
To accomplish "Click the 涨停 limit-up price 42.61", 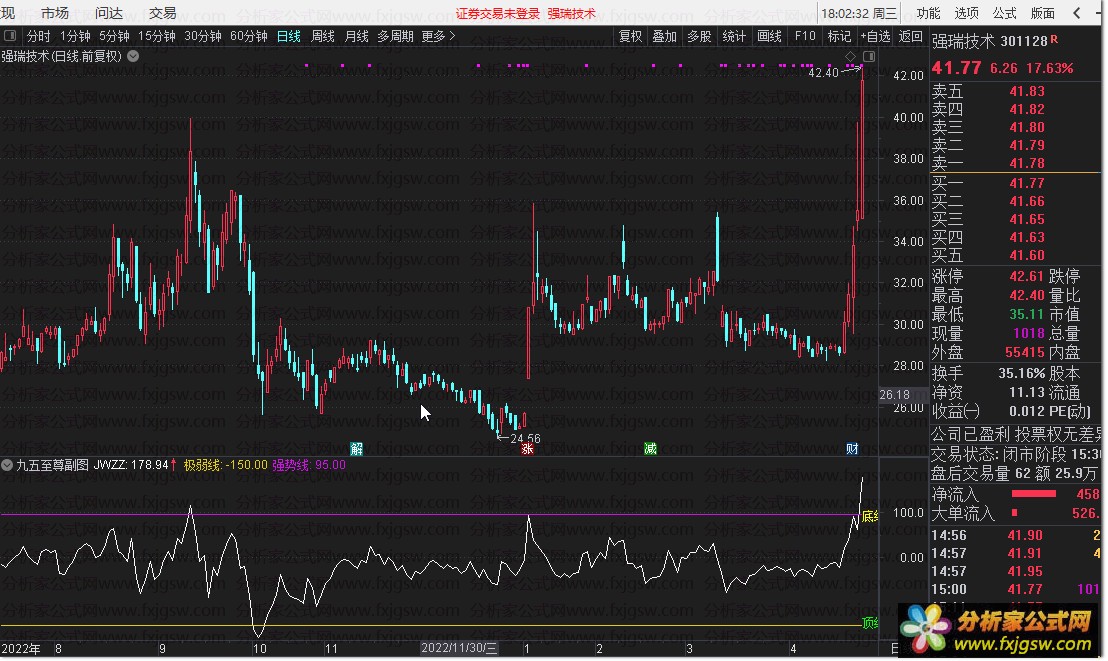I will (x=1027, y=276).
